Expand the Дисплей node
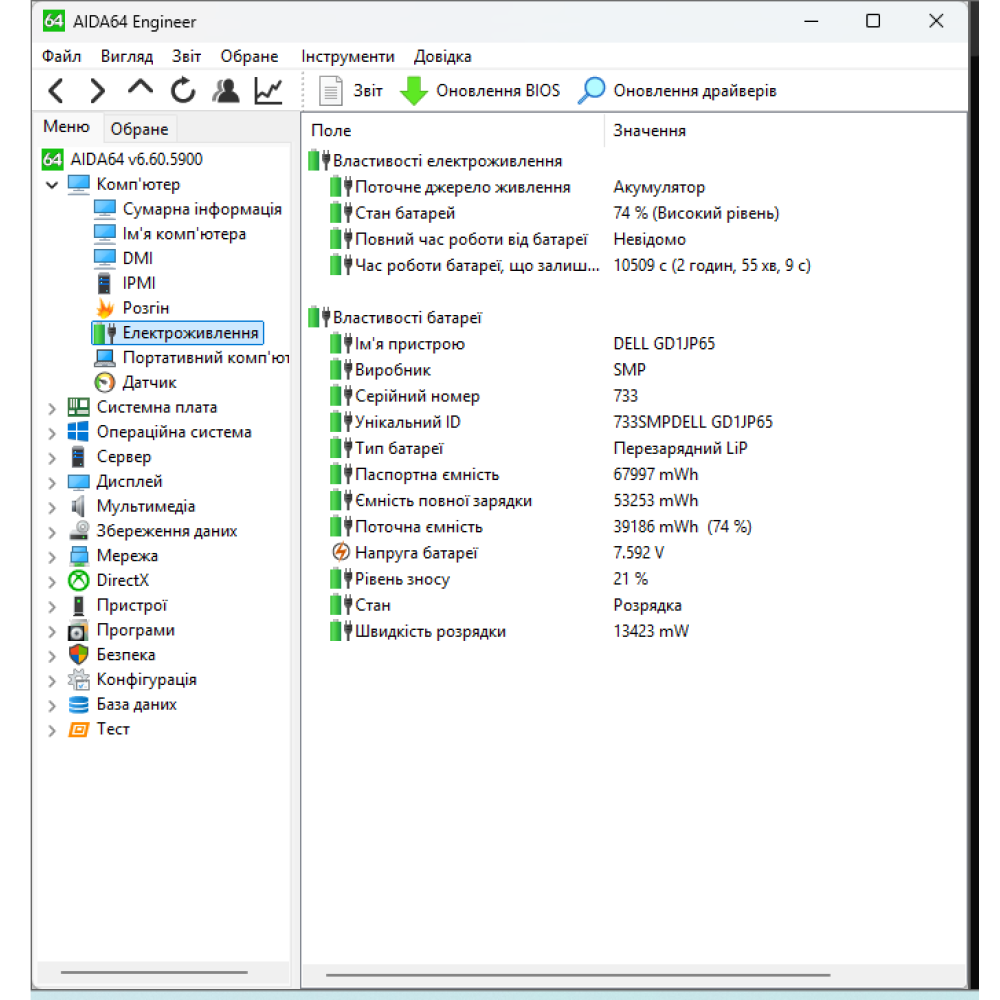 [x=52, y=483]
